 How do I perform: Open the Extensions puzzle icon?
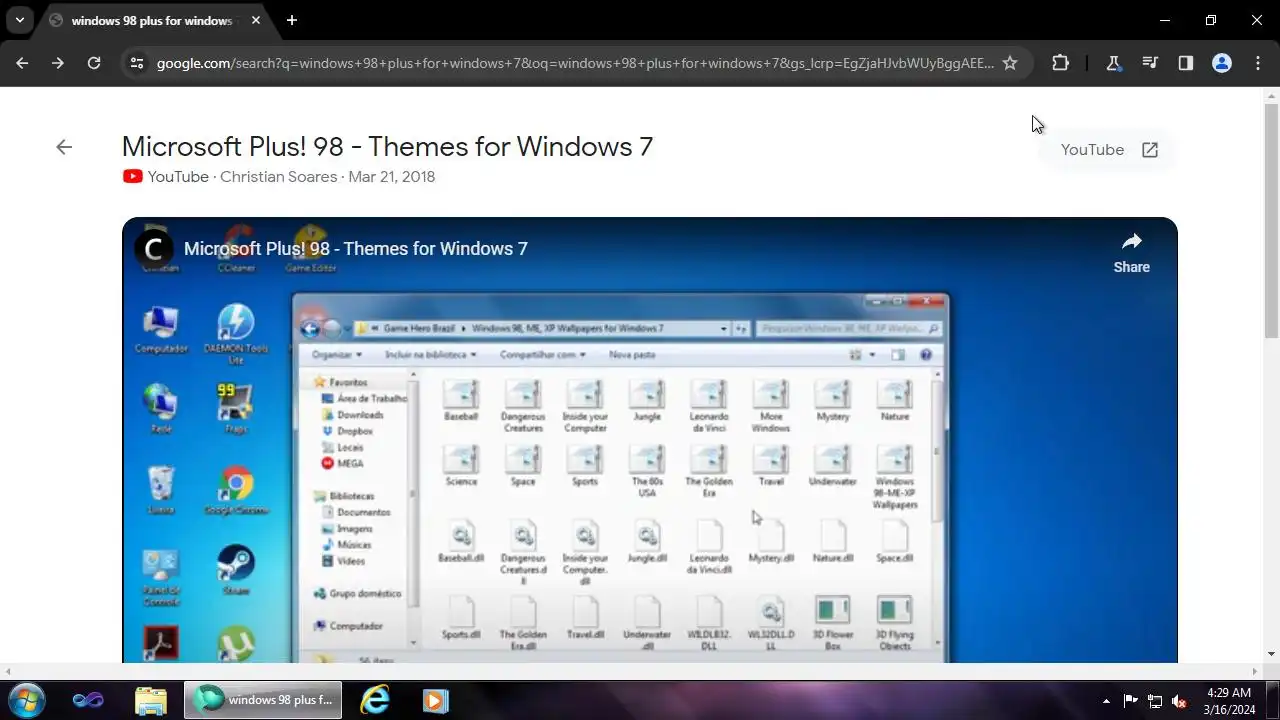pos(1060,63)
